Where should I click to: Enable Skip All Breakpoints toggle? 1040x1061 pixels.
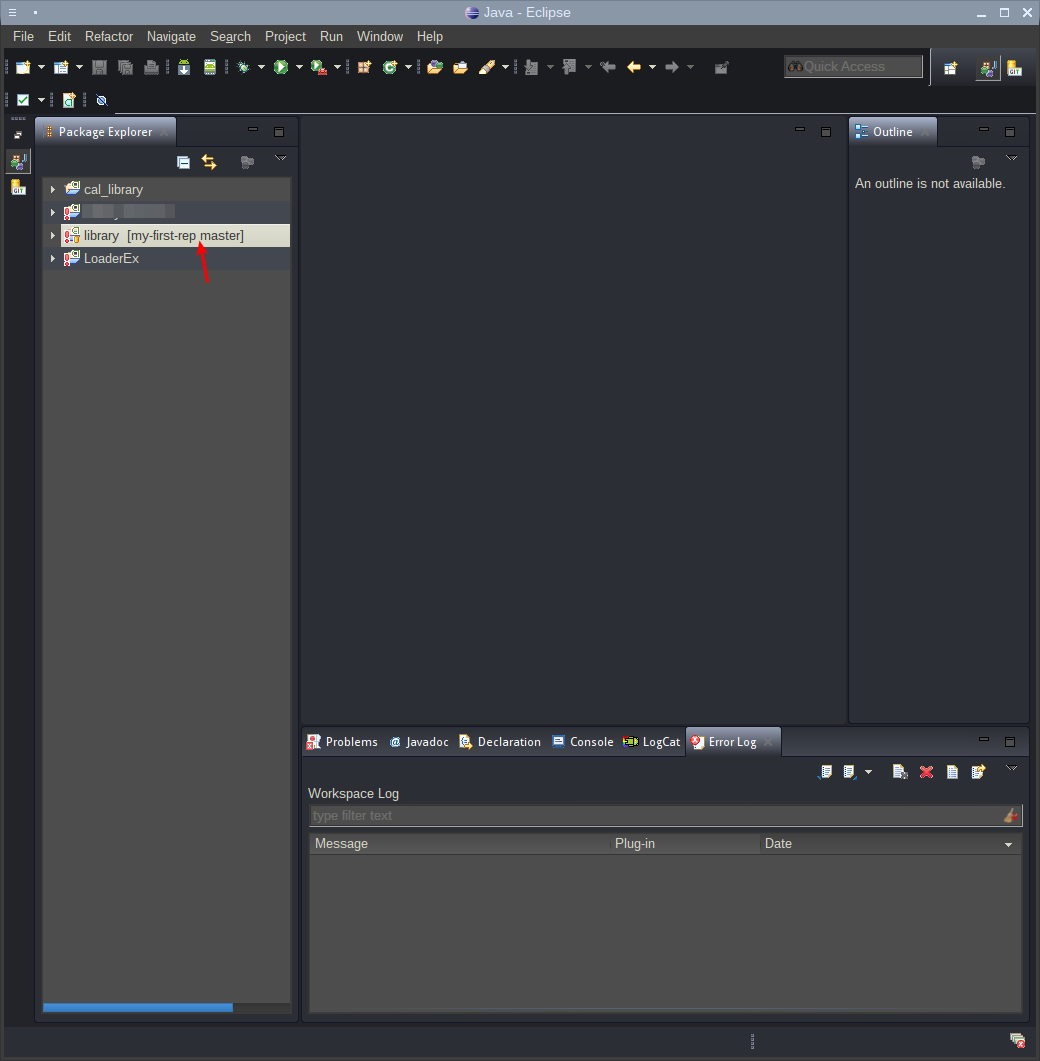[99, 99]
